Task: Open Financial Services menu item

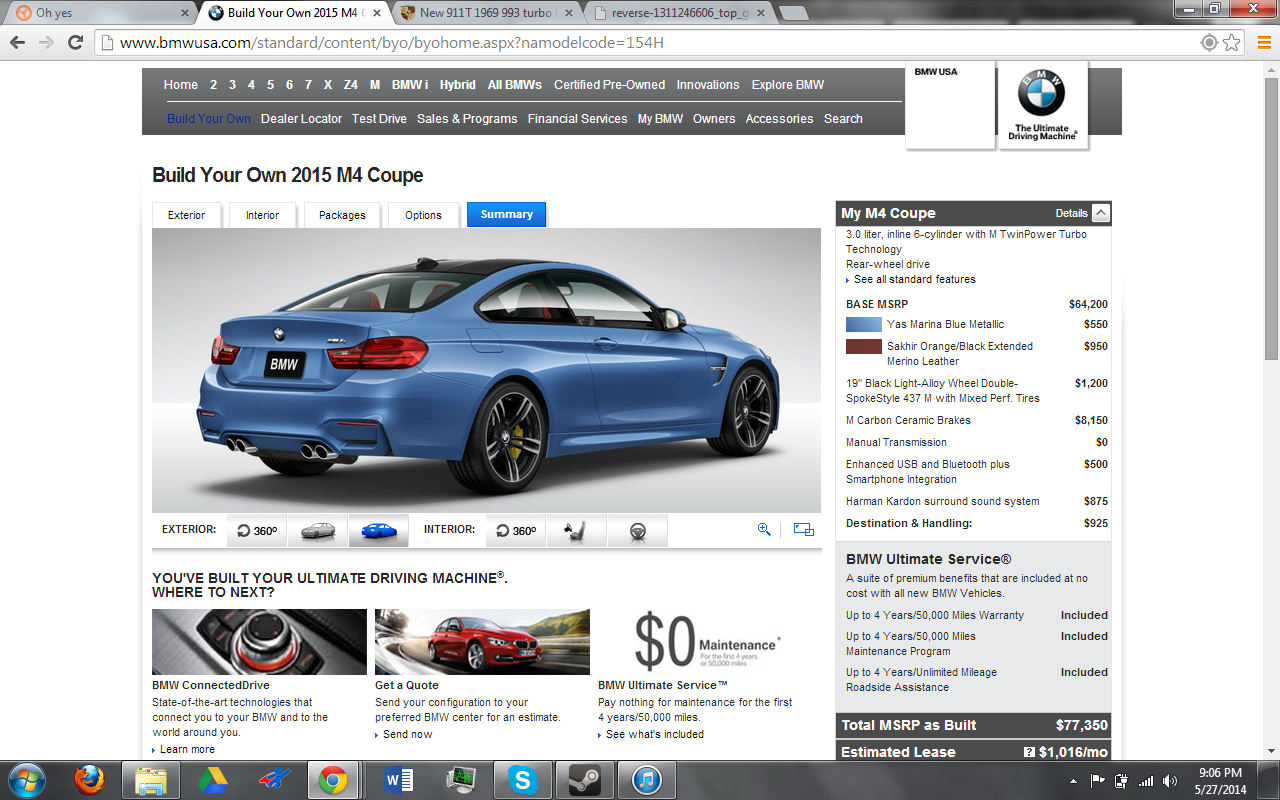Action: (577, 118)
